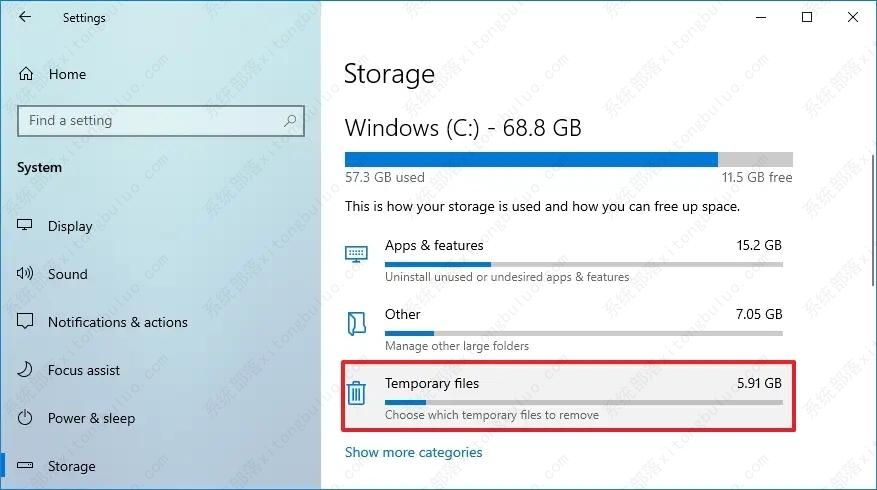877x490 pixels.
Task: Click the Apps & features keyboard icon
Action: pos(356,254)
